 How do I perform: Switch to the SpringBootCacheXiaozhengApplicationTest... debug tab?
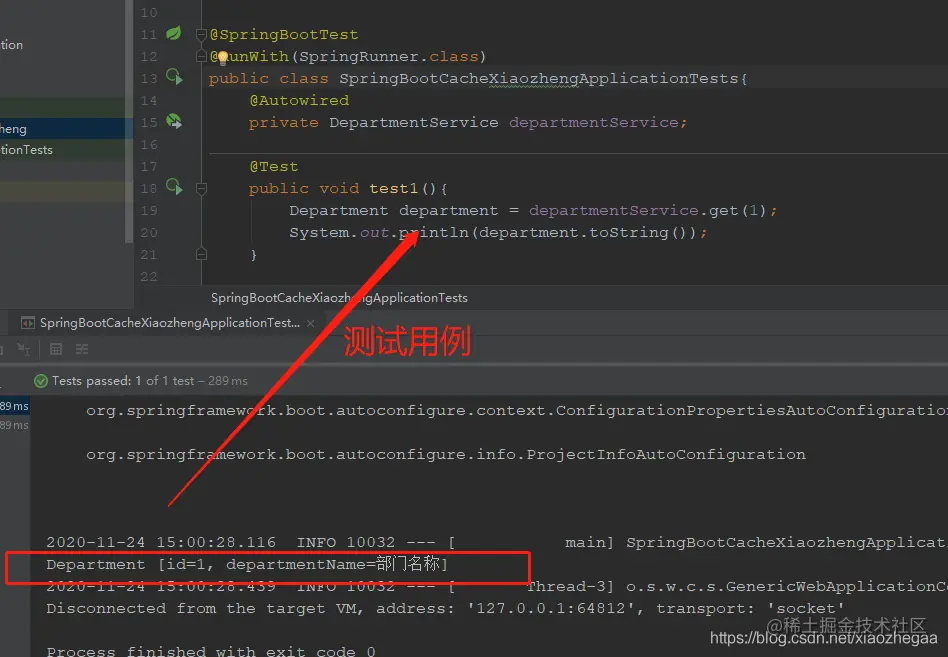[x=170, y=323]
